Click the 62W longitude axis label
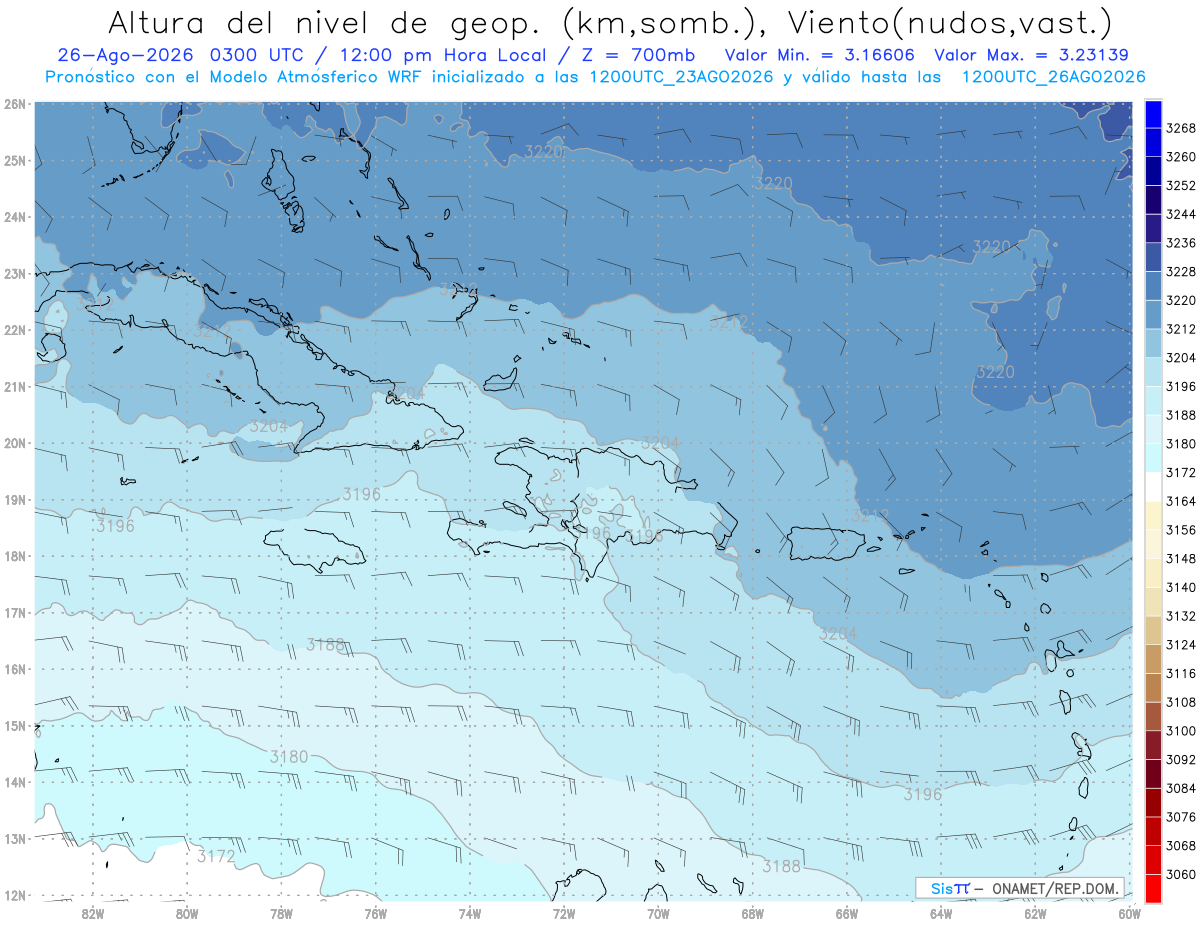 1035,913
